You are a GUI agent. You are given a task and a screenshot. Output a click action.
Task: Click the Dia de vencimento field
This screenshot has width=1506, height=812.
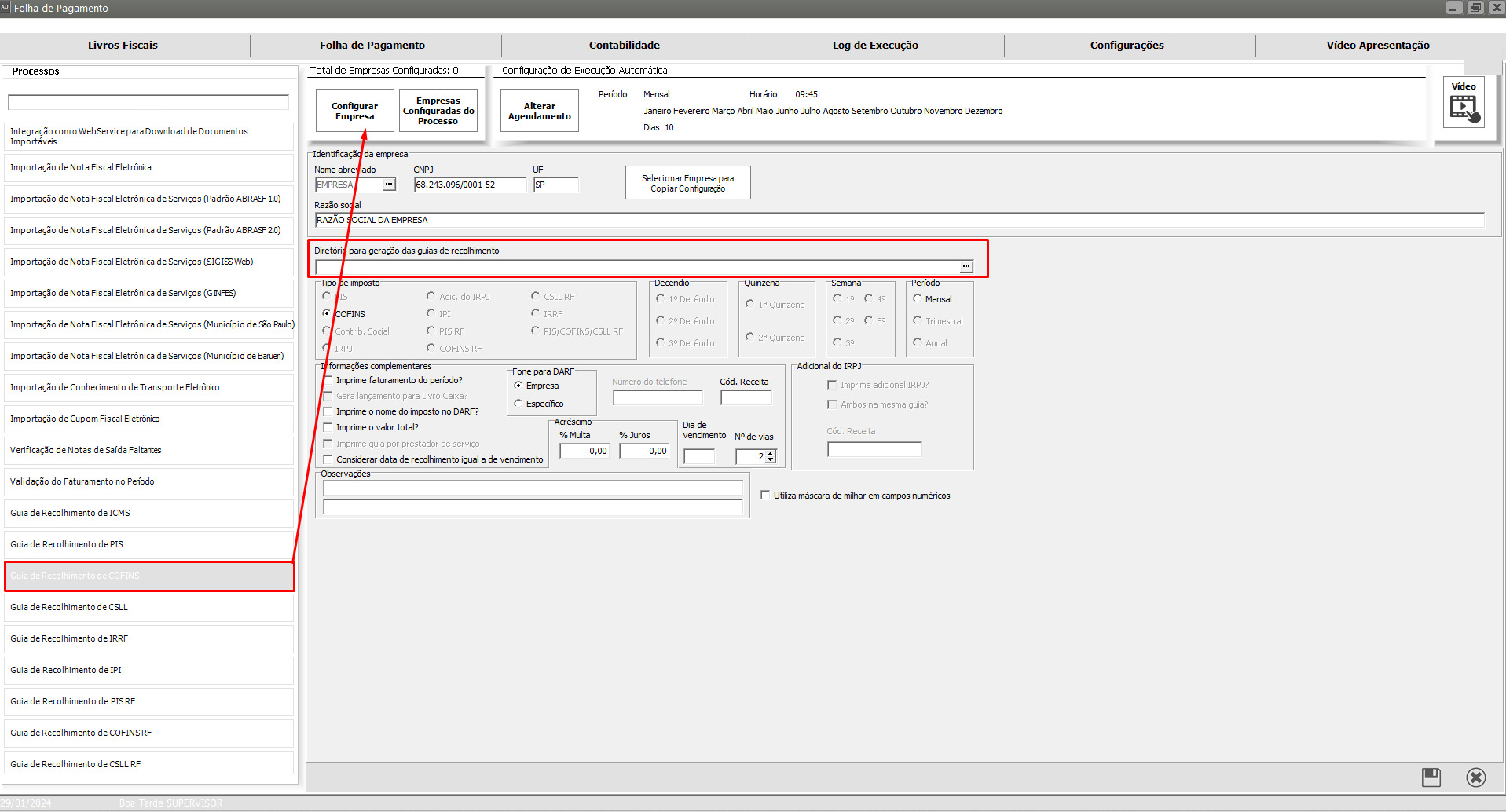(699, 456)
